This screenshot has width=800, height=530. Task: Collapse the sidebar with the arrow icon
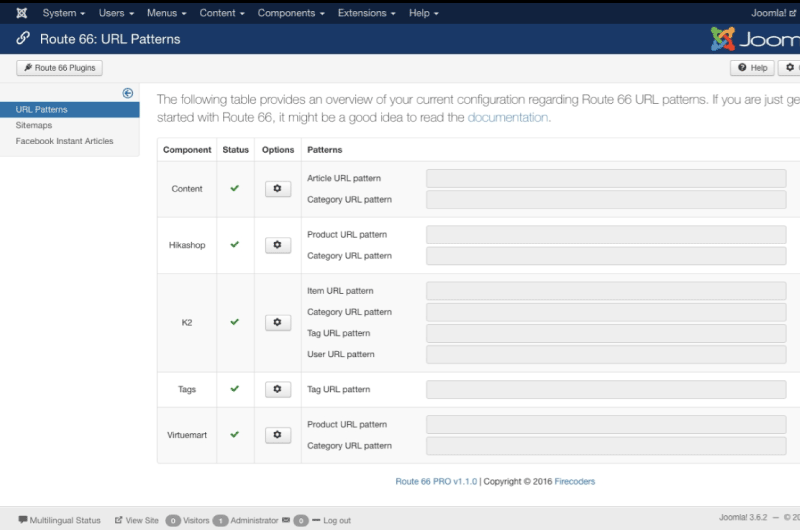click(128, 93)
